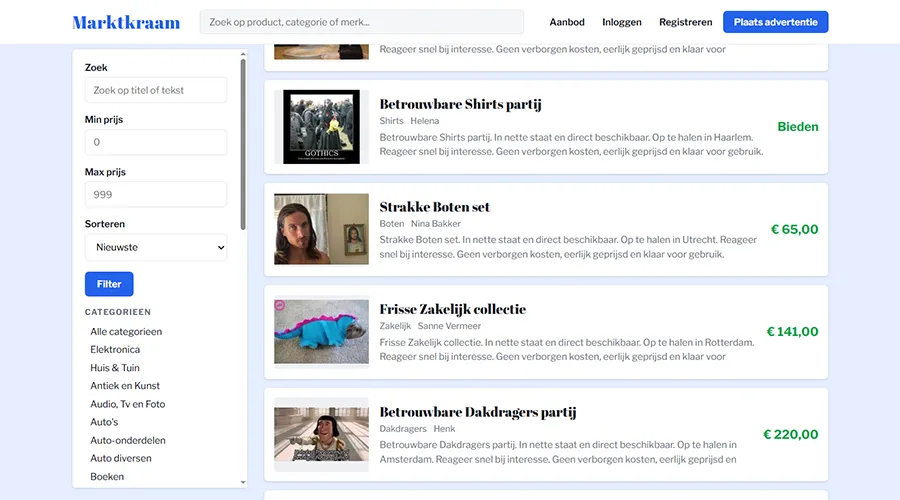This screenshot has width=900, height=500.
Task: Select Alle categorieen in sidebar
Action: (126, 332)
